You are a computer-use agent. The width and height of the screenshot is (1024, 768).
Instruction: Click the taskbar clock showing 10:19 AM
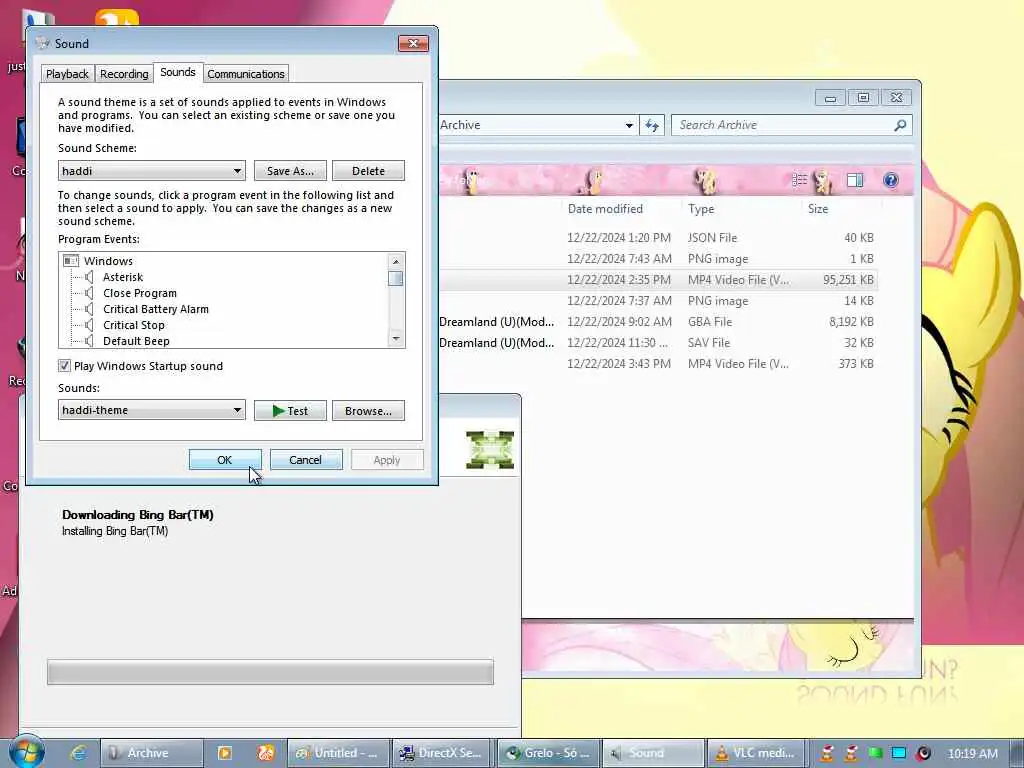point(972,754)
